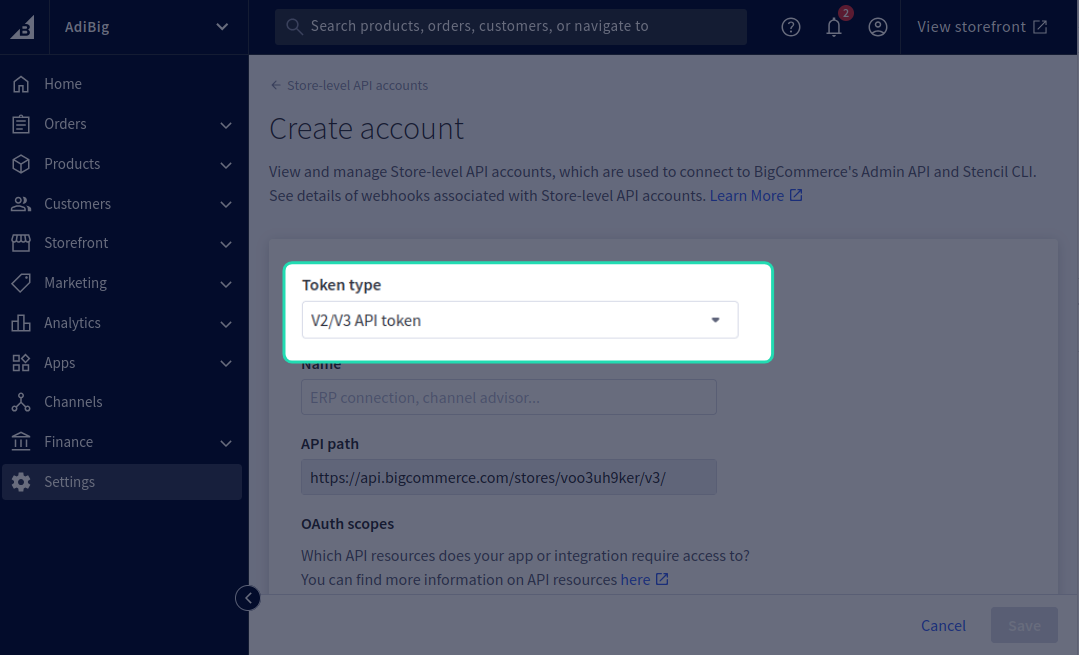The height and width of the screenshot is (655, 1079).
Task: Click the Marketing tag icon
Action: [x=21, y=283]
